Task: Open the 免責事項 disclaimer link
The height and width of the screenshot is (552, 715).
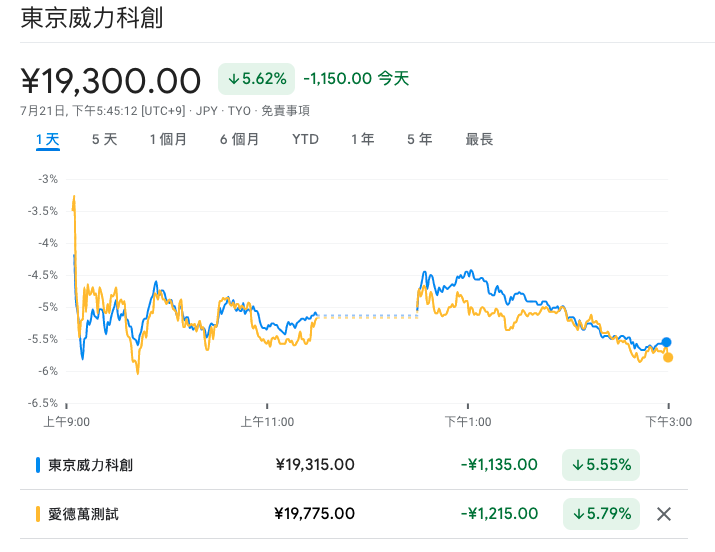Action: 285,111
